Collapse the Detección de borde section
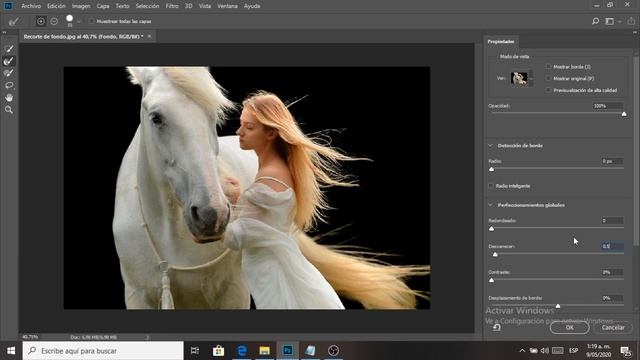This screenshot has height=360, width=640. 491,146
